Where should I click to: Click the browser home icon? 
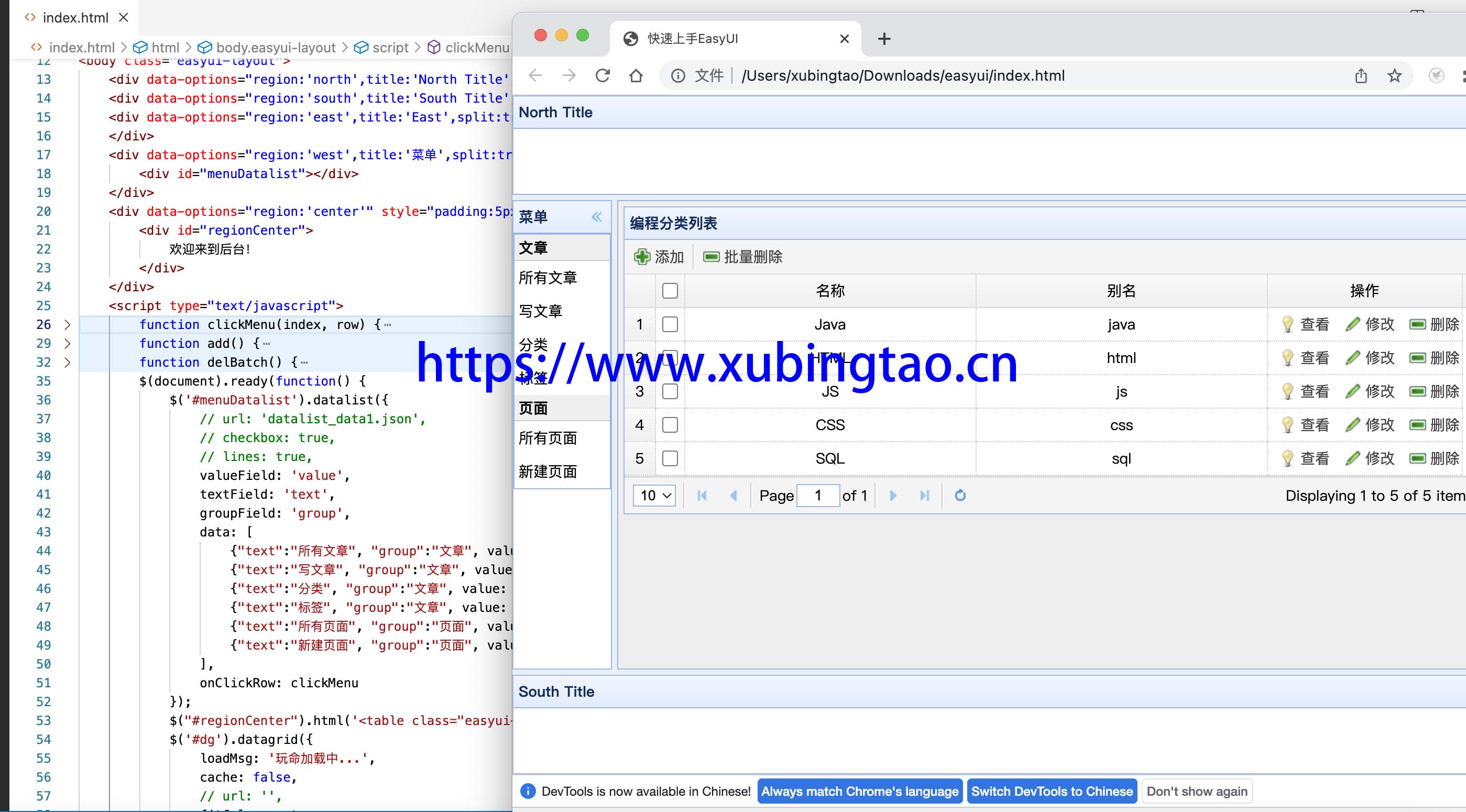tap(636, 75)
